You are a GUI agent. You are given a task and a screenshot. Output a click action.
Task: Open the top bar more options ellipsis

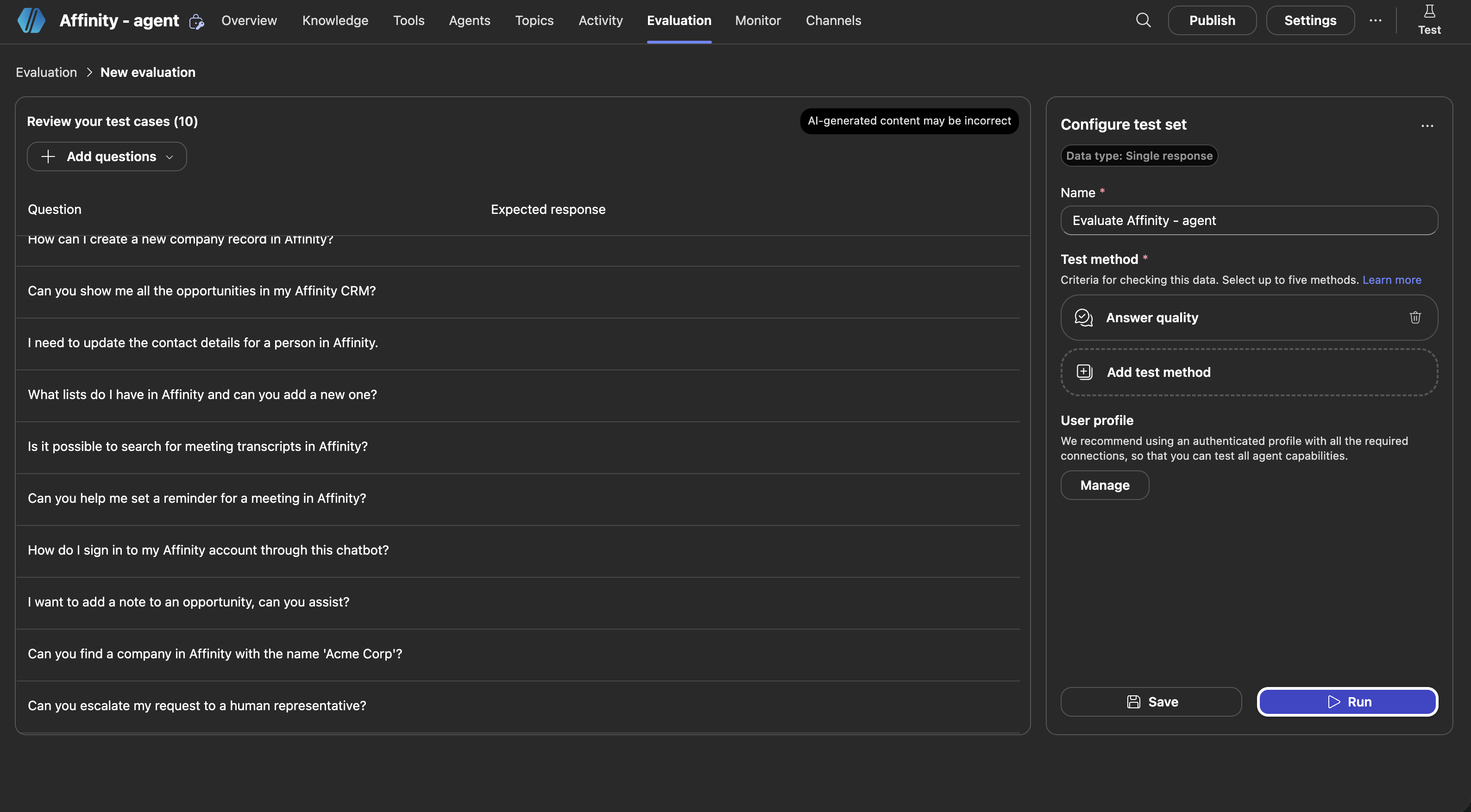1375,20
